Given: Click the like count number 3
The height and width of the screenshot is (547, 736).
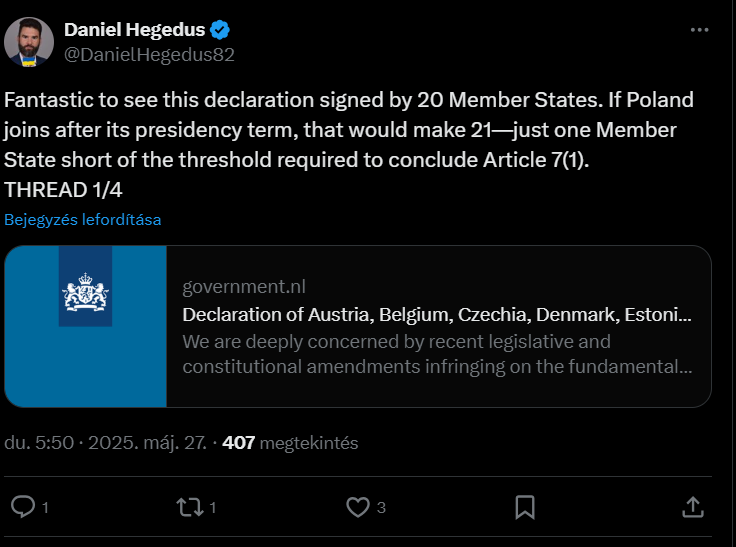Looking at the screenshot, I should point(381,508).
